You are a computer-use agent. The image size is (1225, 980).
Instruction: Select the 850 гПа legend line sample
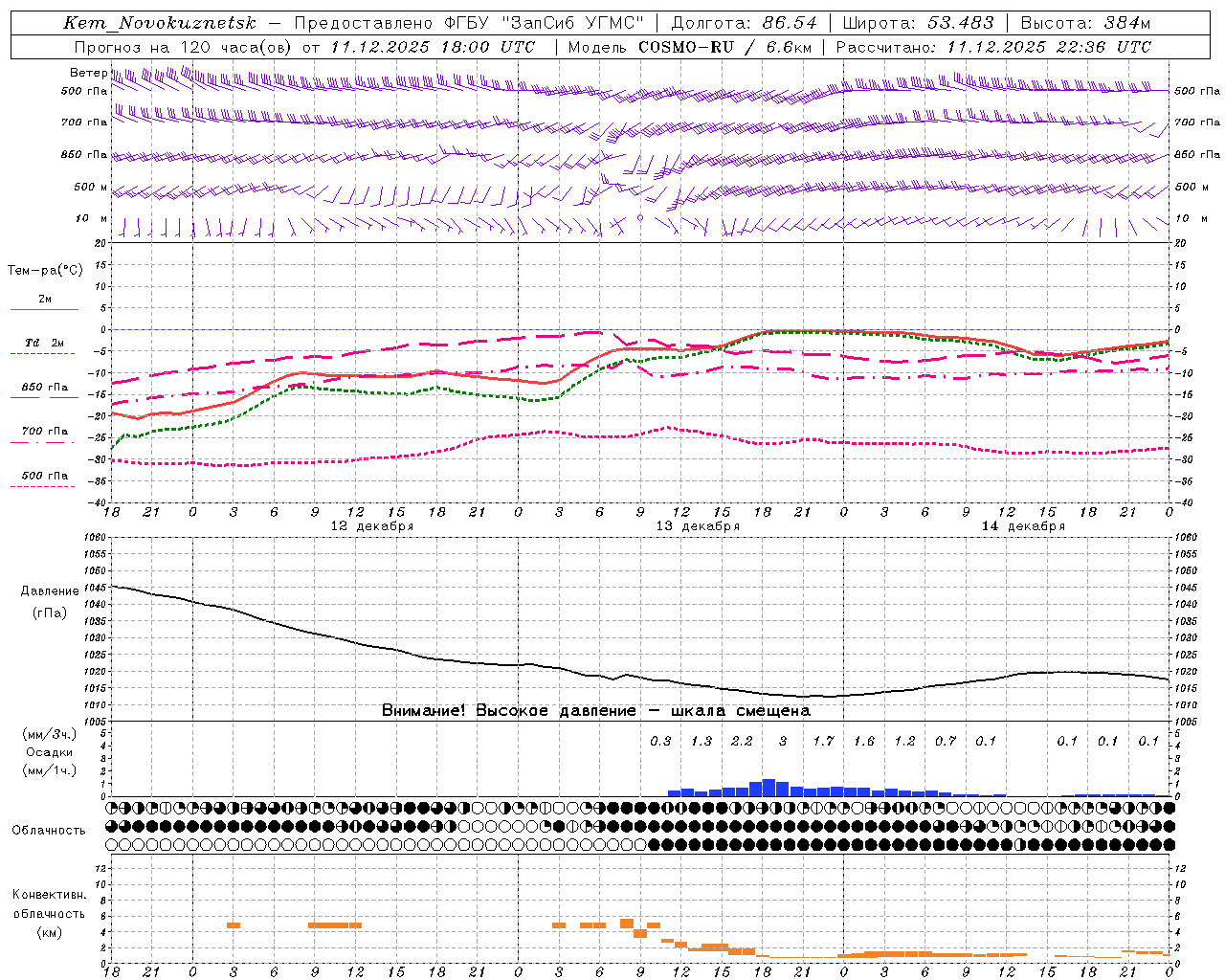coord(44,396)
